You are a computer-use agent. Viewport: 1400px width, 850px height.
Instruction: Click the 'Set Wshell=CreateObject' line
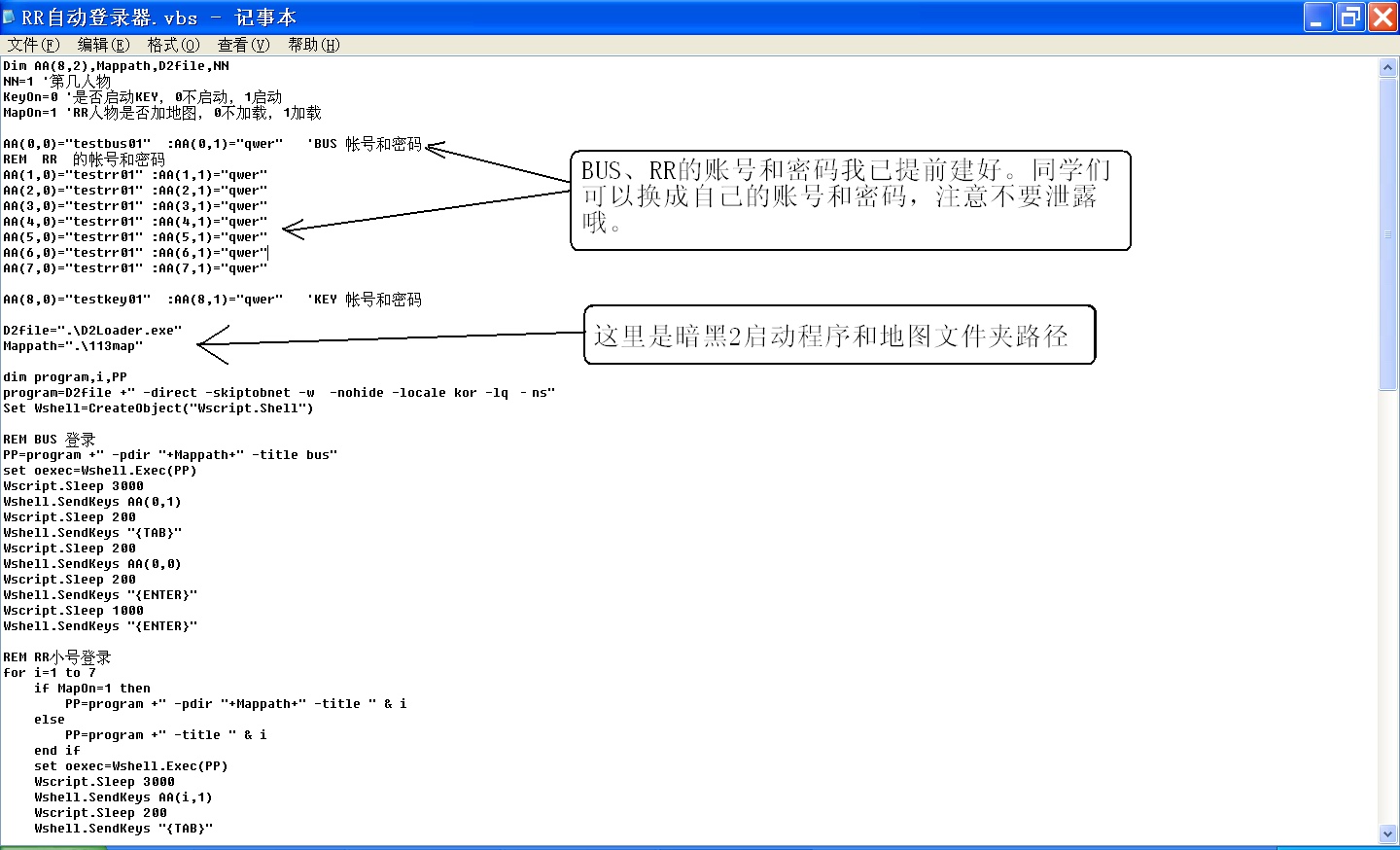158,408
